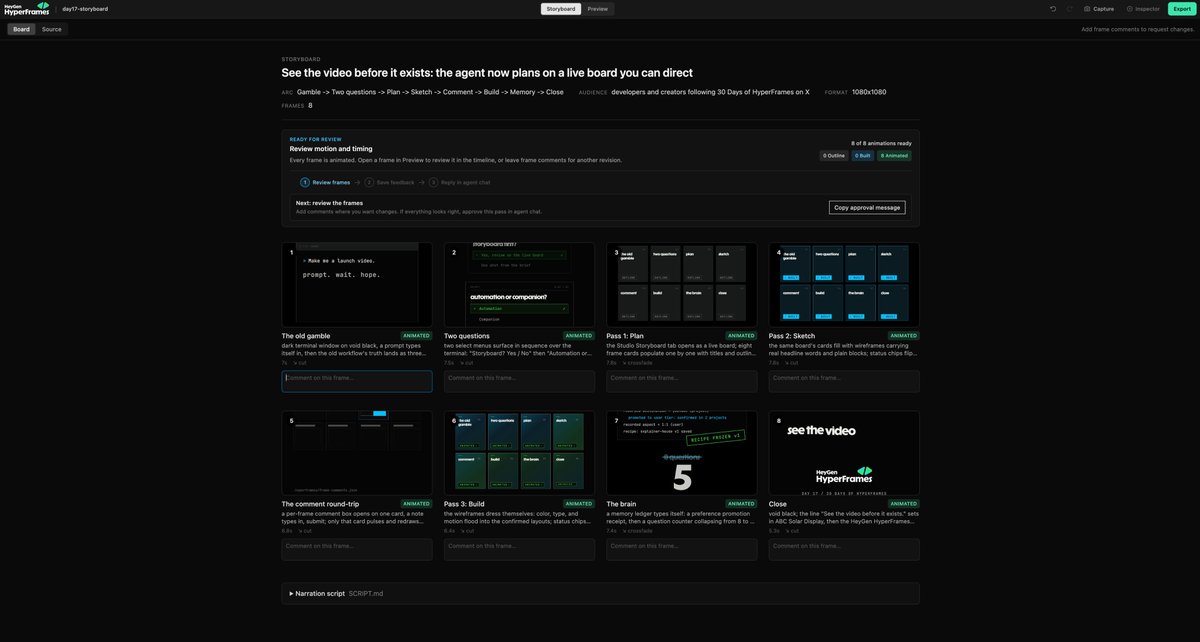Open the Close frame thumbnail
This screenshot has height=642, width=1200.
pos(844,453)
